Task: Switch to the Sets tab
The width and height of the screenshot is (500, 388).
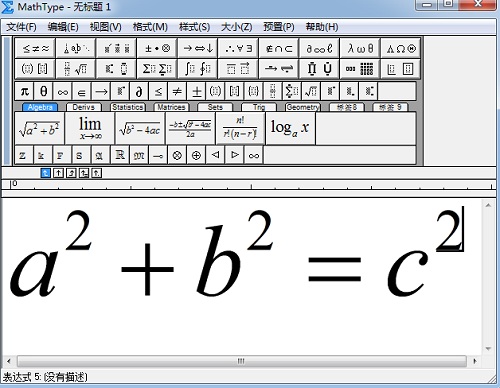Action: (x=215, y=107)
